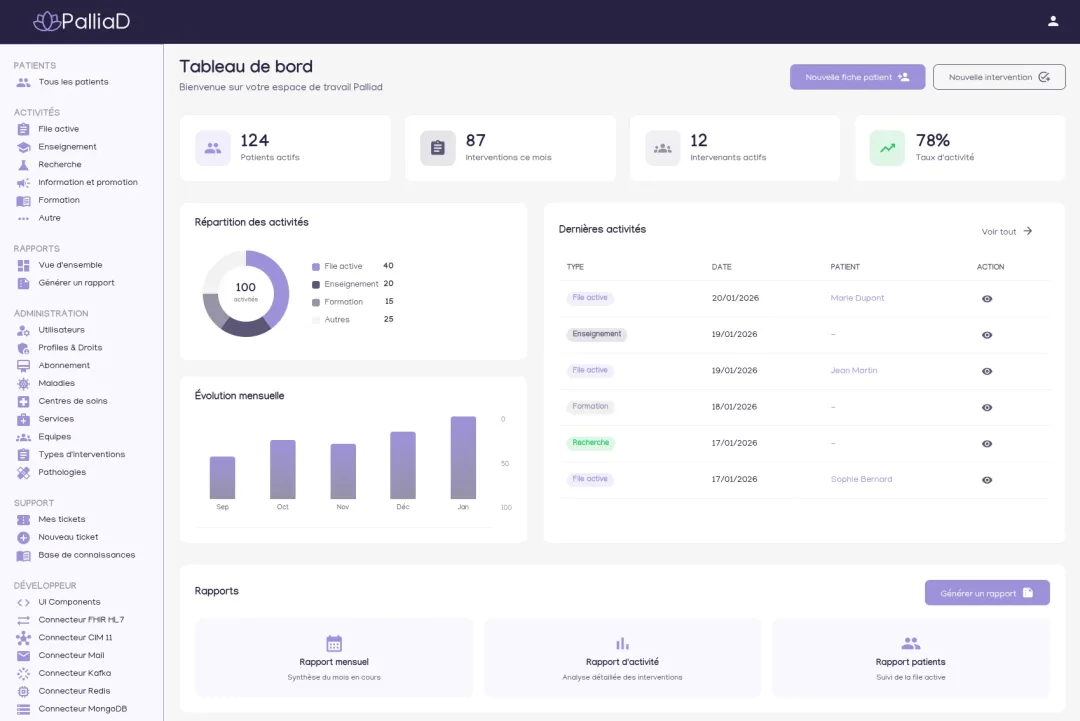The image size is (1080, 721).
Task: Click the 78% Taux d'activité card
Action: pyautogui.click(x=959, y=148)
